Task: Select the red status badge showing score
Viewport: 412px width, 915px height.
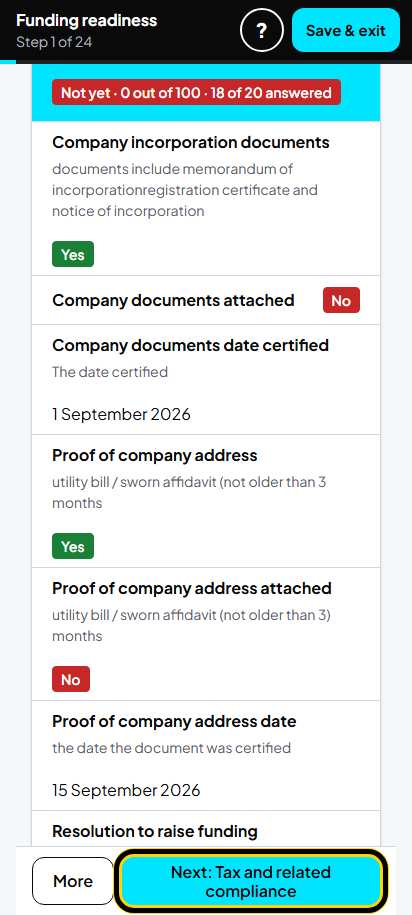Action: click(x=196, y=93)
